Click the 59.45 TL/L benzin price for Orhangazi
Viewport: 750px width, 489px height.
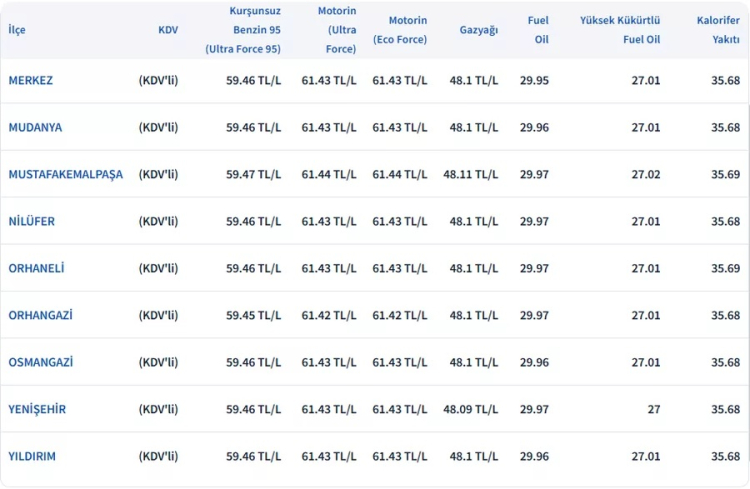pyautogui.click(x=254, y=315)
